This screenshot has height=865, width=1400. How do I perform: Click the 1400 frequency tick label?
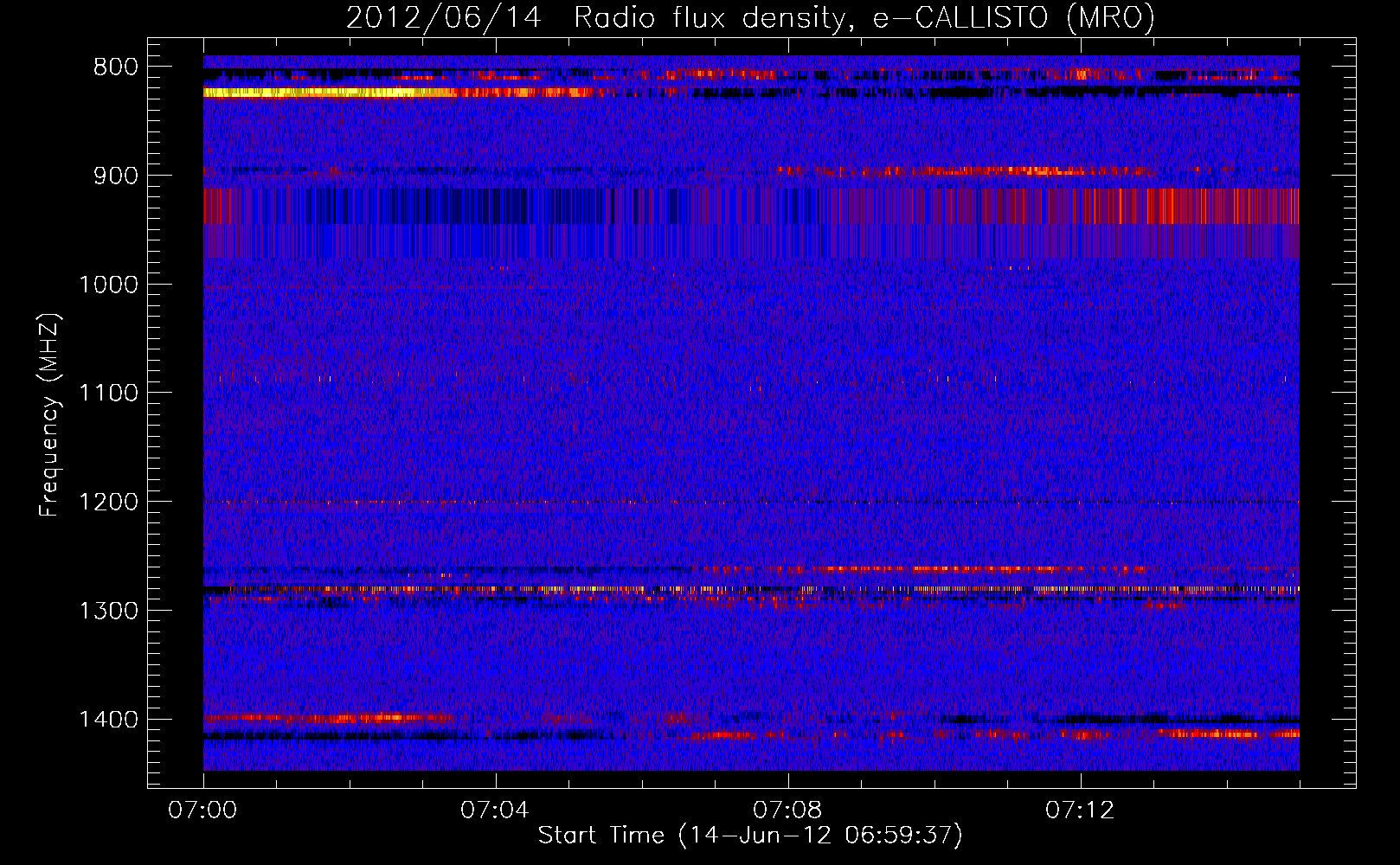click(108, 720)
